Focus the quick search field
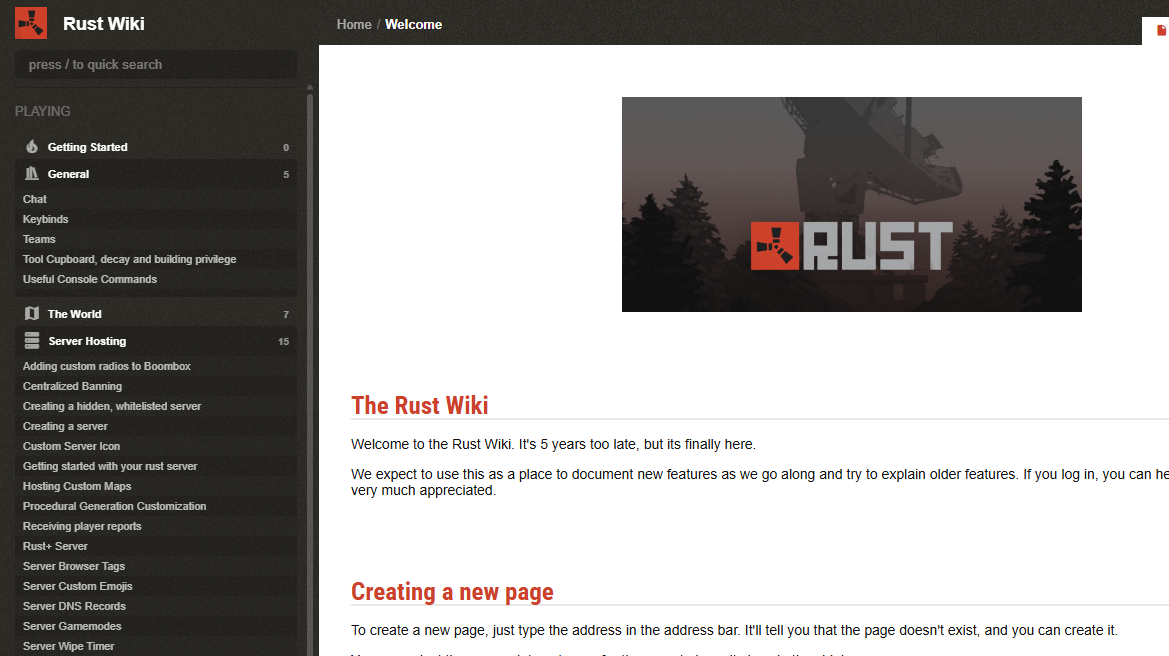The height and width of the screenshot is (656, 1169). (x=156, y=65)
